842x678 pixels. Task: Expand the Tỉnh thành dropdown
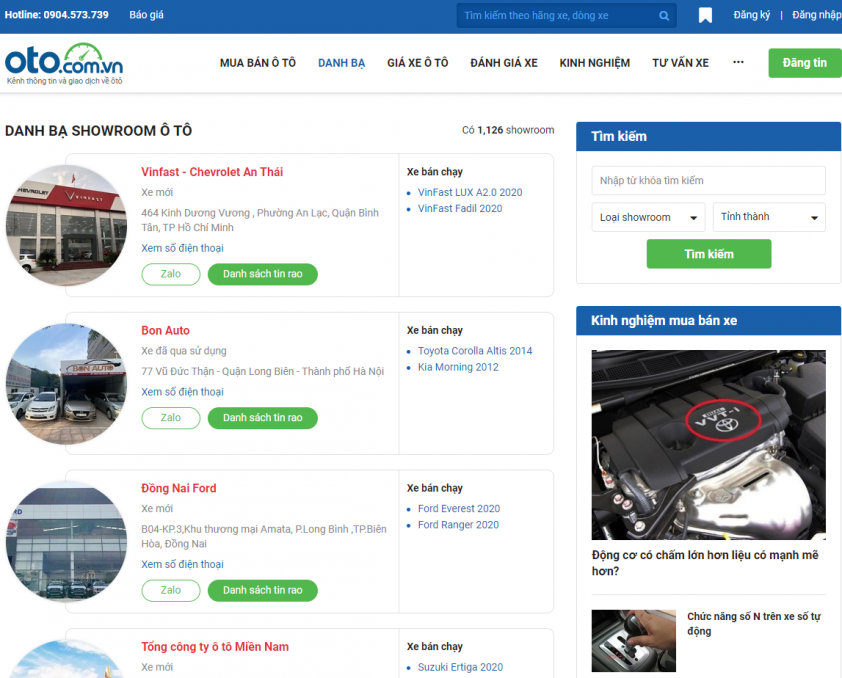point(768,217)
